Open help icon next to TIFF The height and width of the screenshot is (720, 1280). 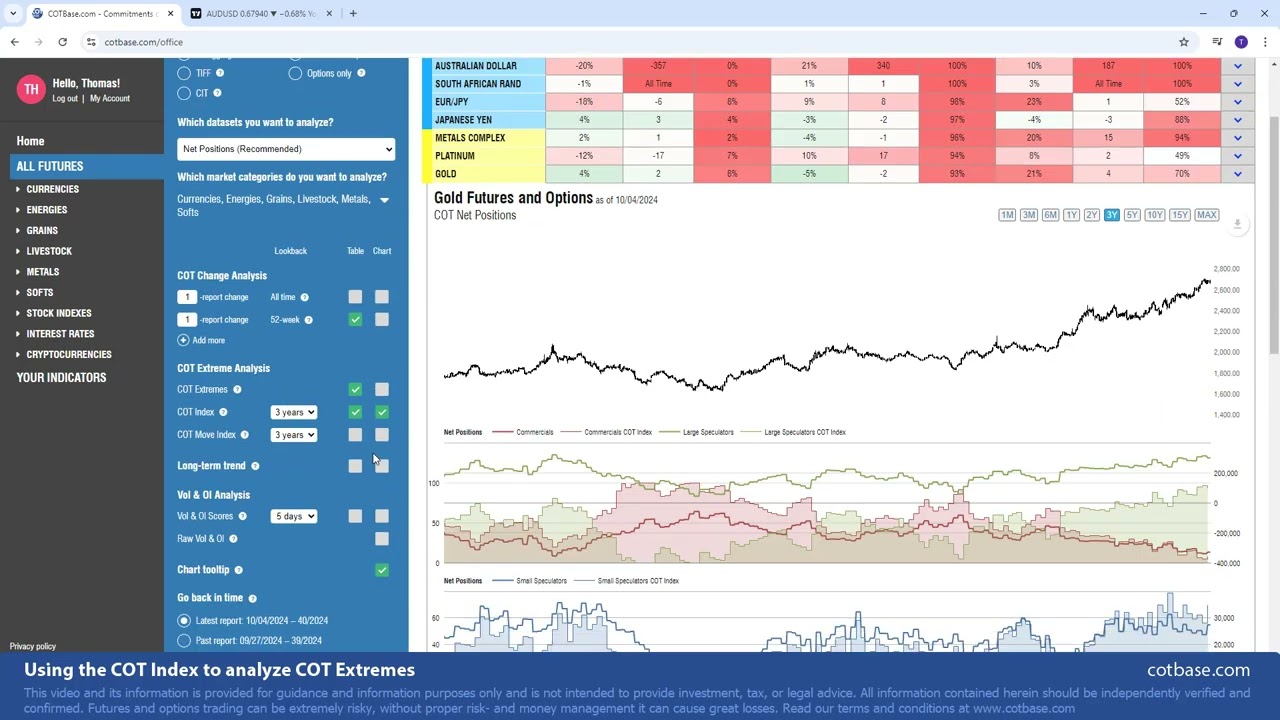219,73
